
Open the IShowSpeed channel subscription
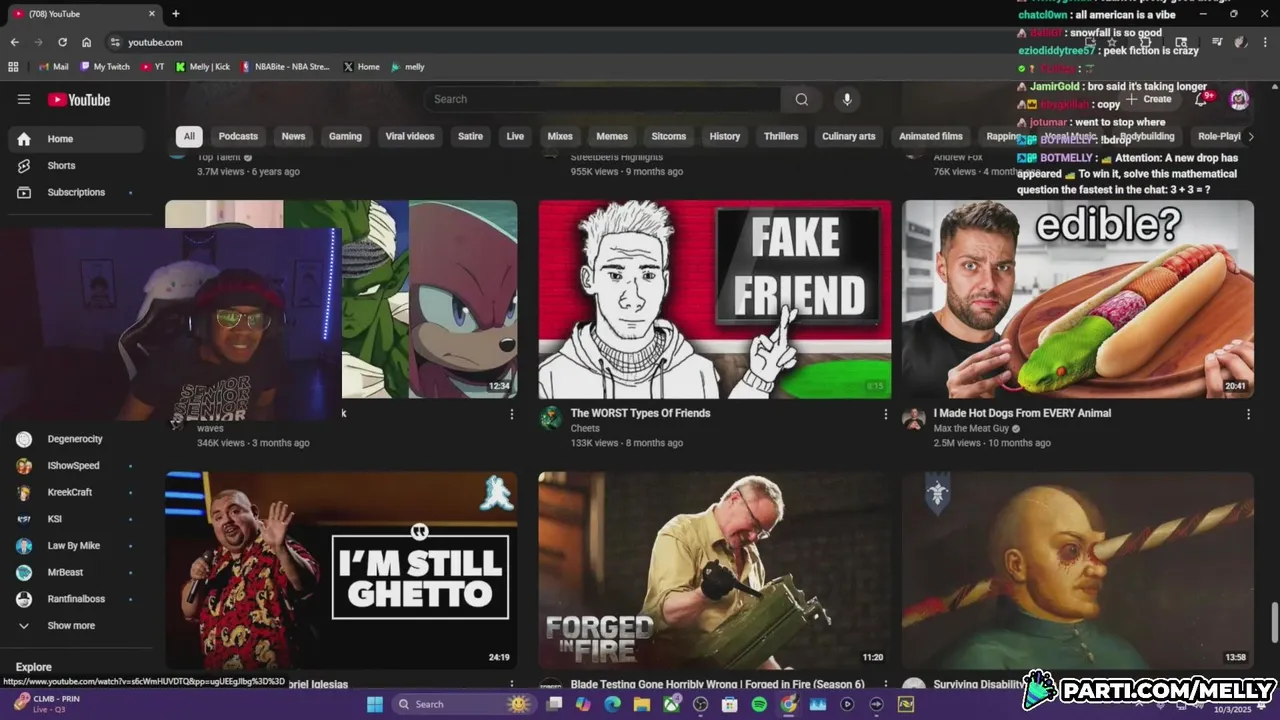(76, 466)
